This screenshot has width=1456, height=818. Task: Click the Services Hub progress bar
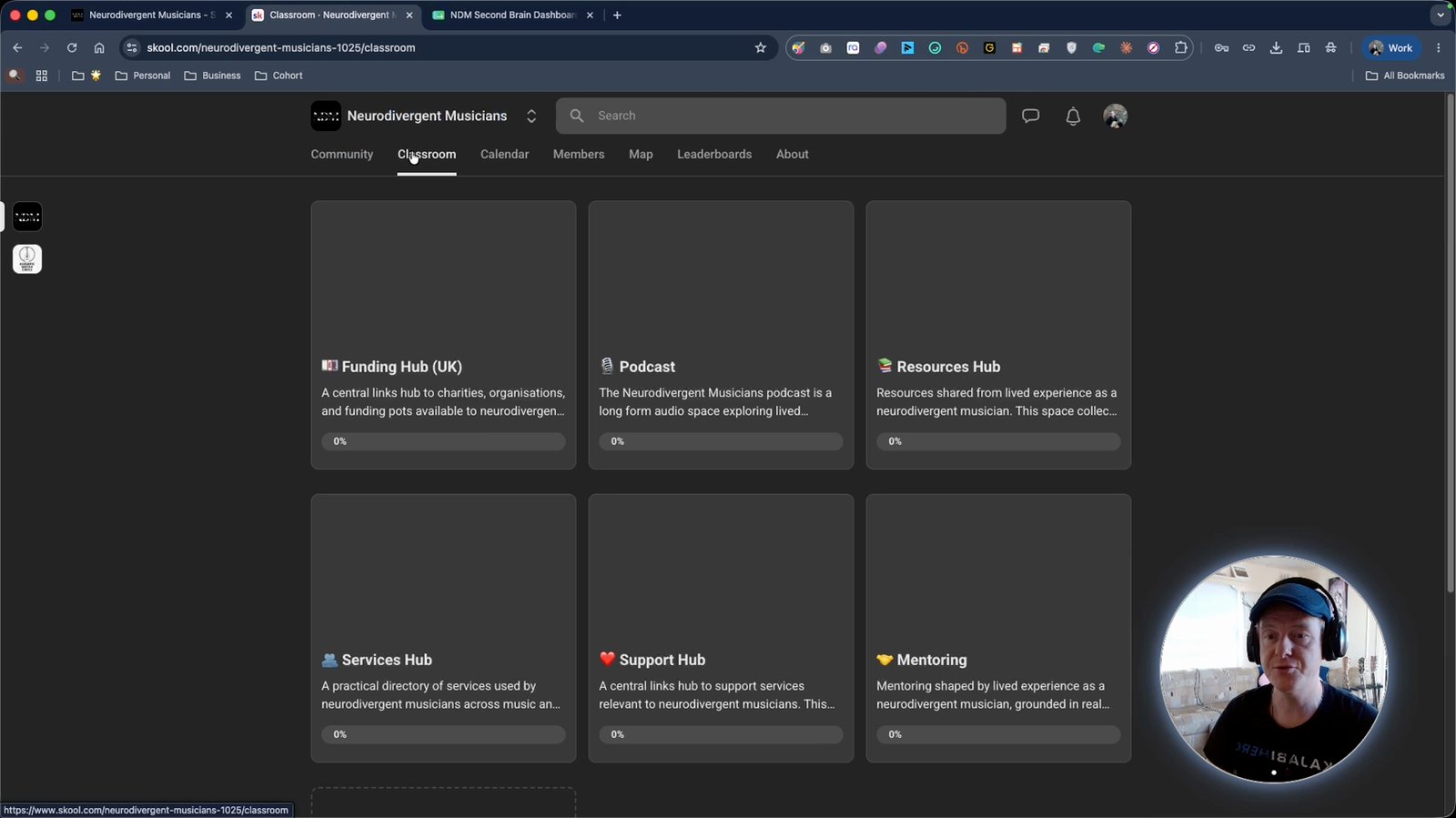click(x=443, y=734)
